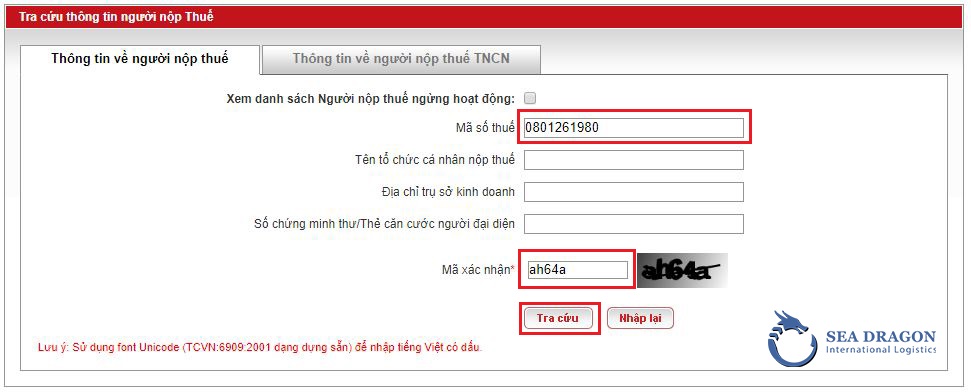The image size is (971, 392).
Task: Click the Nhập lại reset button
Action: pyautogui.click(x=640, y=318)
